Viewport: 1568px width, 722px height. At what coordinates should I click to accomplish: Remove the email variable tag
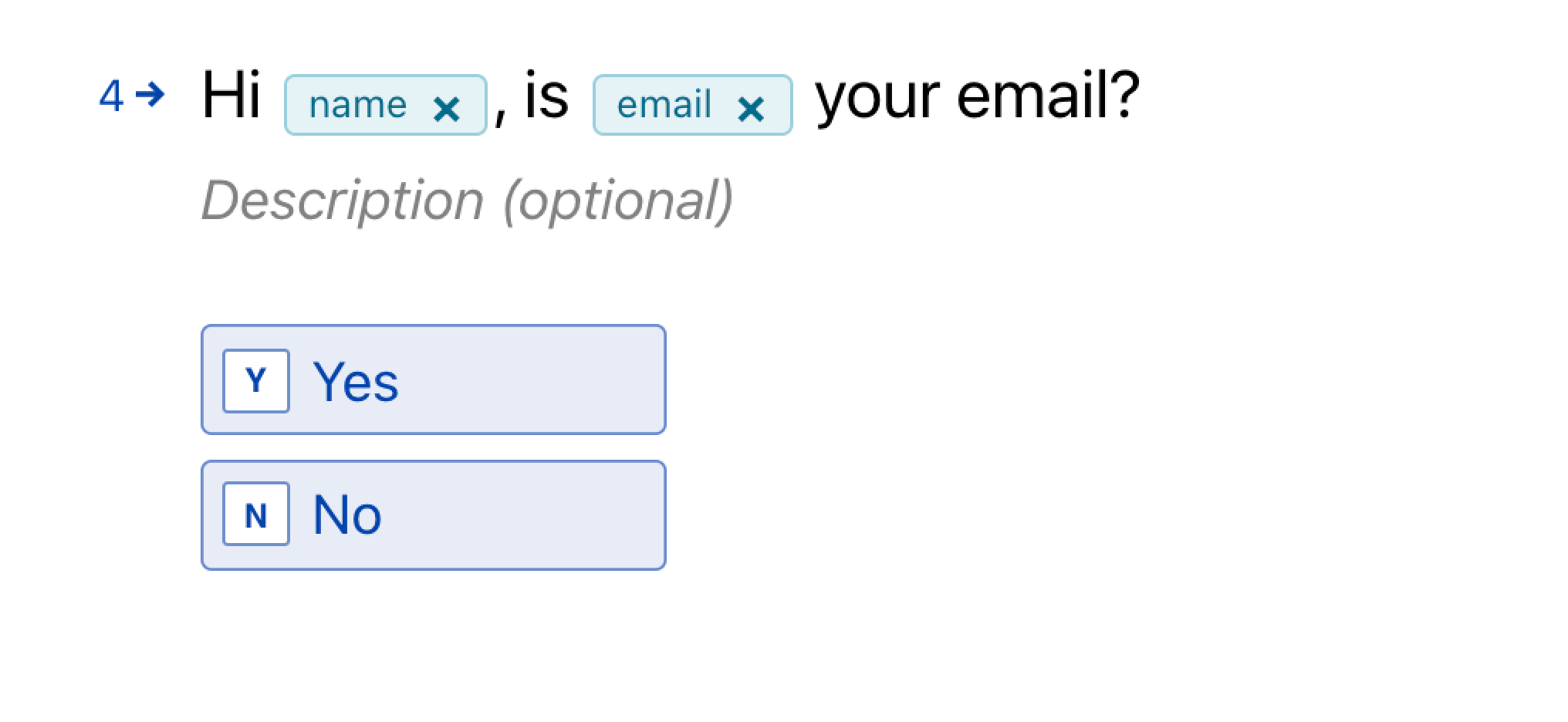[751, 109]
